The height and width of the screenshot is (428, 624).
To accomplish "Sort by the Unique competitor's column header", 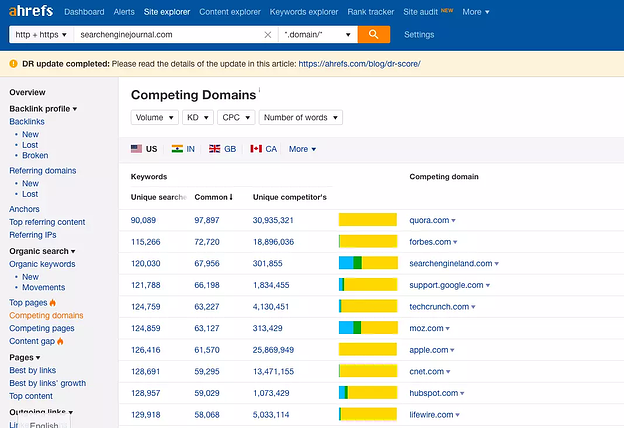I will coord(290,197).
